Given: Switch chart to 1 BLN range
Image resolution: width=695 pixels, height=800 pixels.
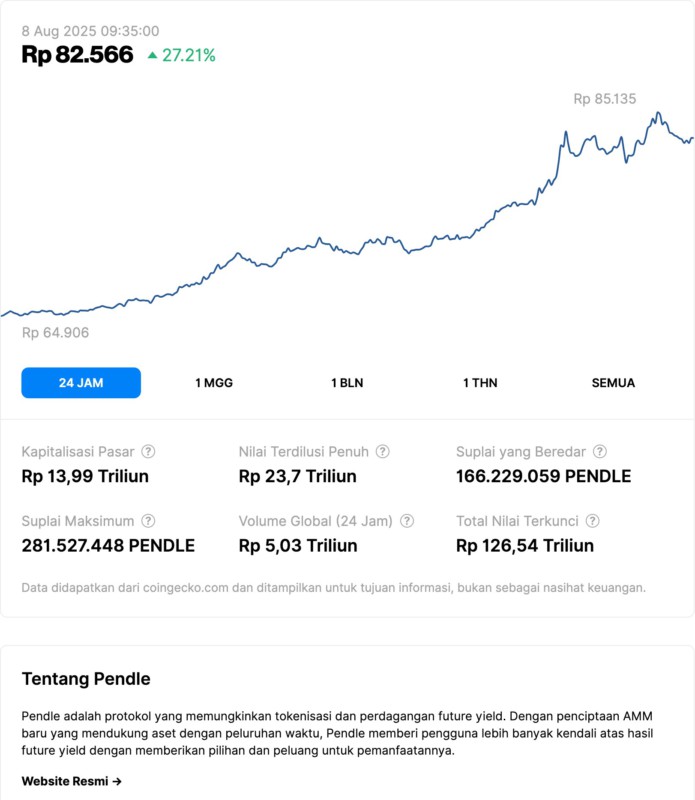Looking at the screenshot, I should coord(347,383).
